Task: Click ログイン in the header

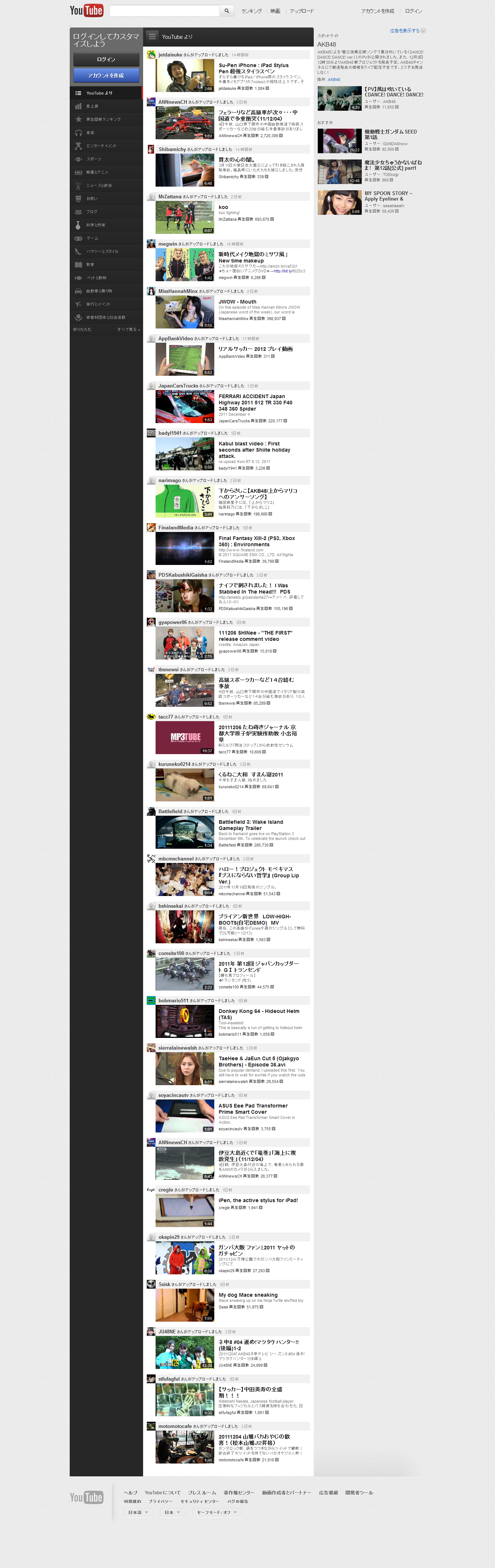Action: tap(413, 11)
